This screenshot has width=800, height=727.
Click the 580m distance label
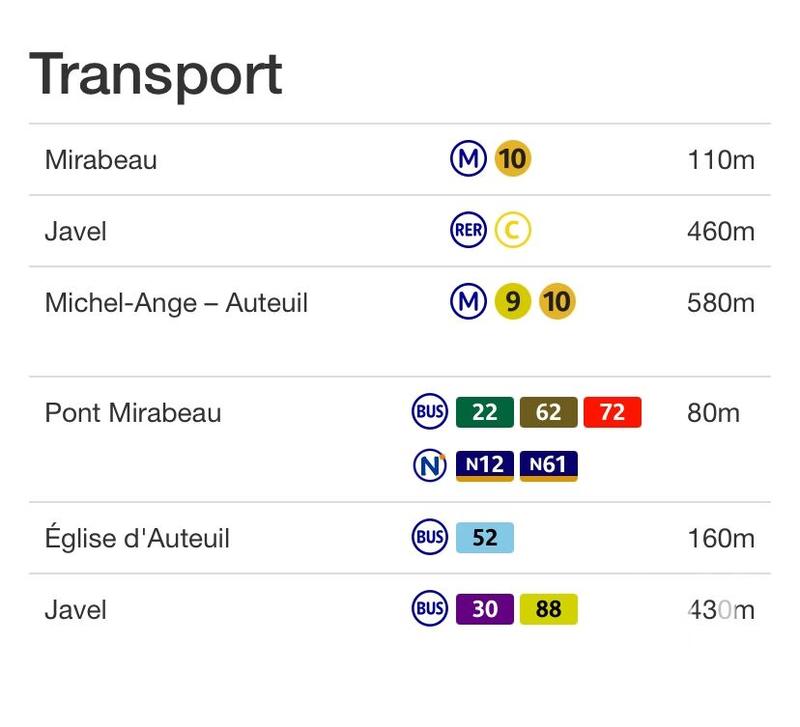click(x=720, y=302)
